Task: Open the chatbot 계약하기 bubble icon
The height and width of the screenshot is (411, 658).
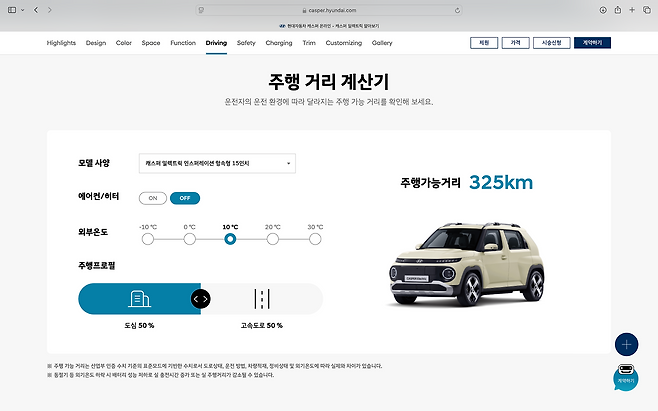Action: pyautogui.click(x=626, y=379)
